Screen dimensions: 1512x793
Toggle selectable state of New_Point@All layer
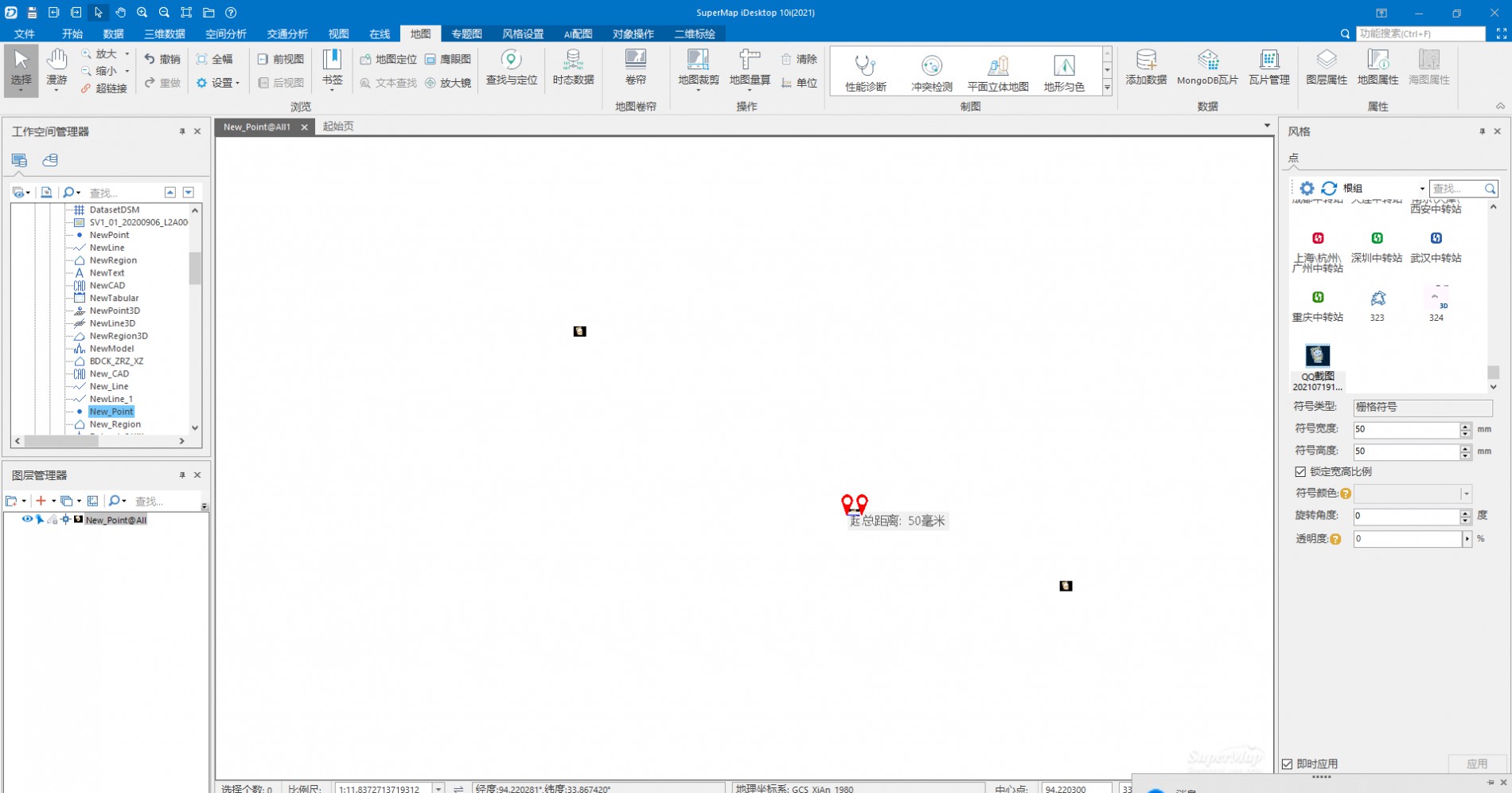tap(40, 519)
